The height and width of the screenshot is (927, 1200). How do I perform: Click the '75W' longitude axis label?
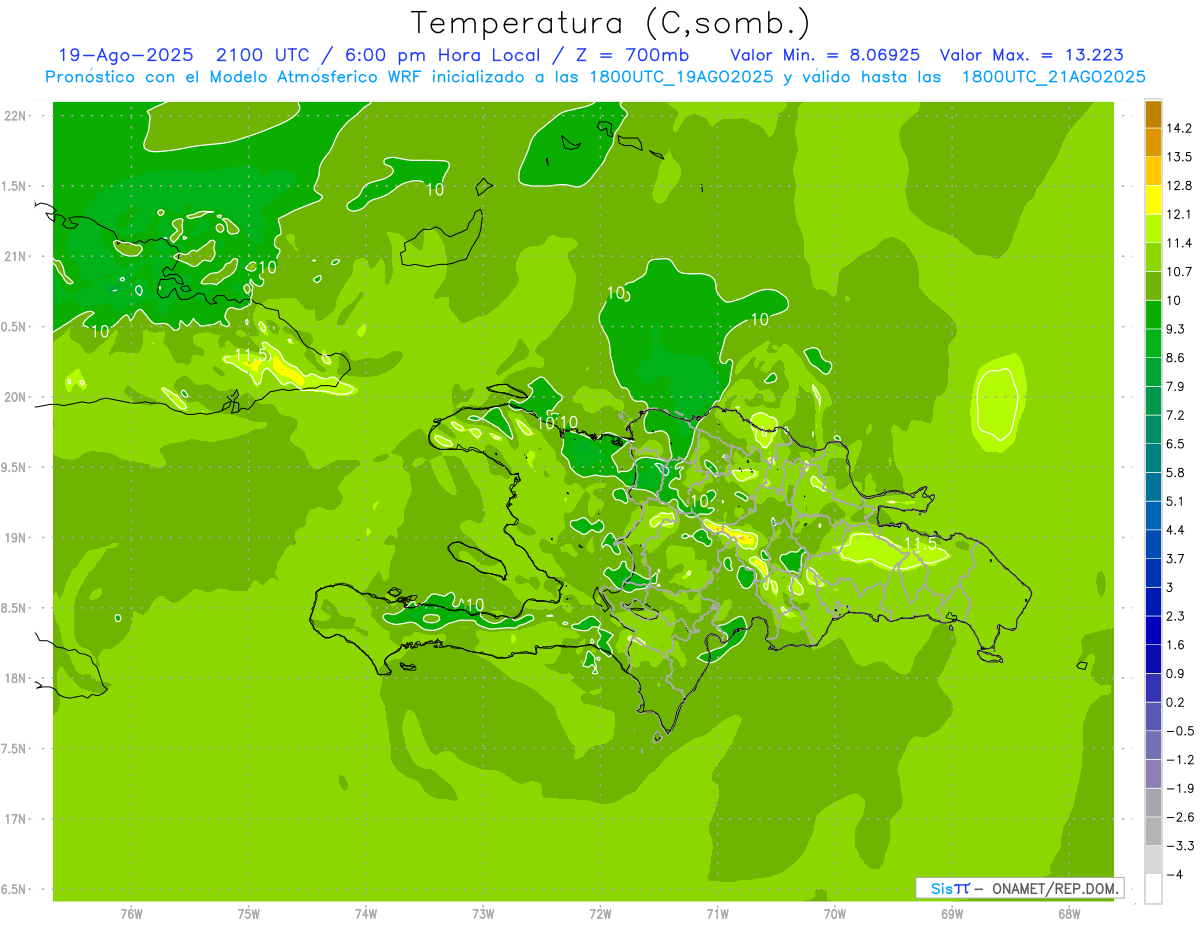click(249, 914)
